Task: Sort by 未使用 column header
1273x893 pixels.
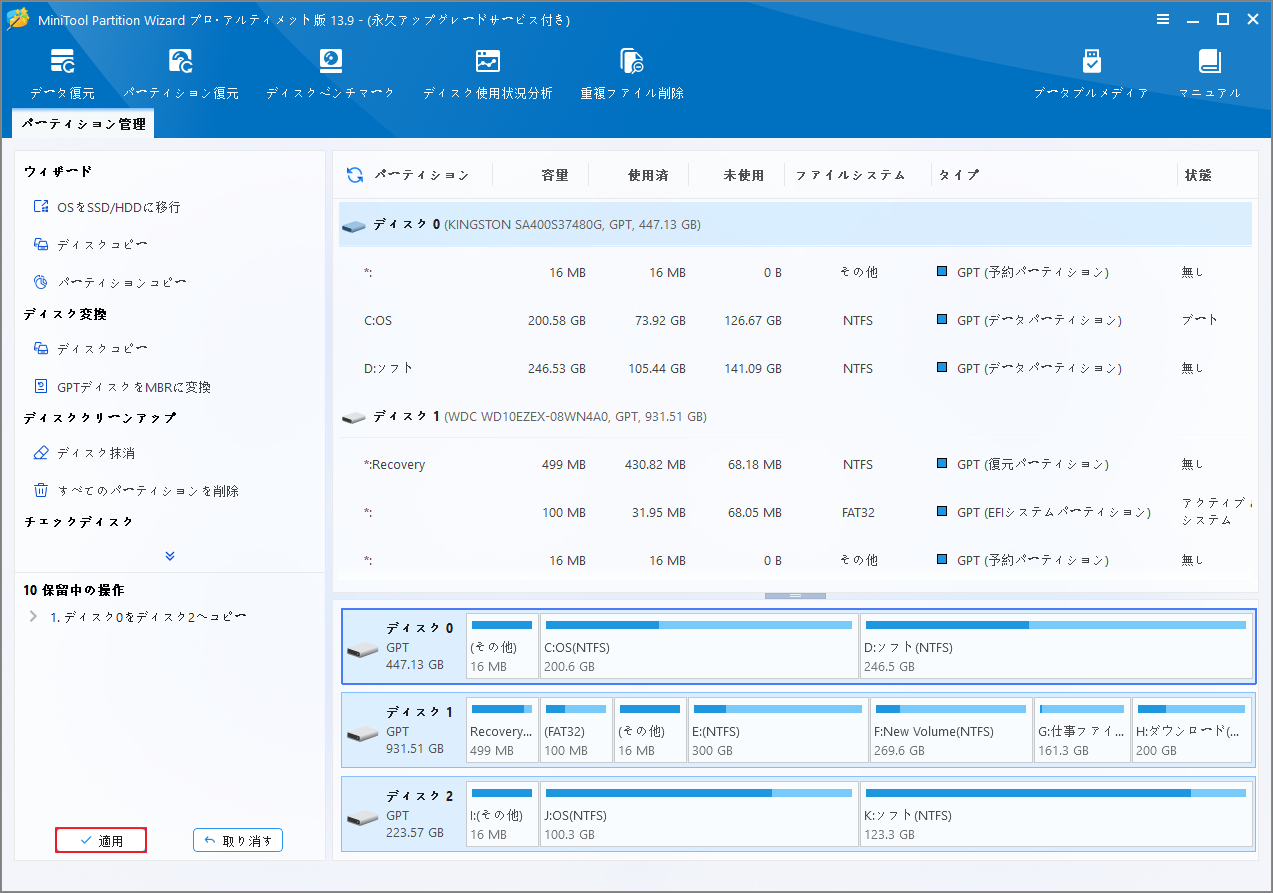Action: coord(744,175)
